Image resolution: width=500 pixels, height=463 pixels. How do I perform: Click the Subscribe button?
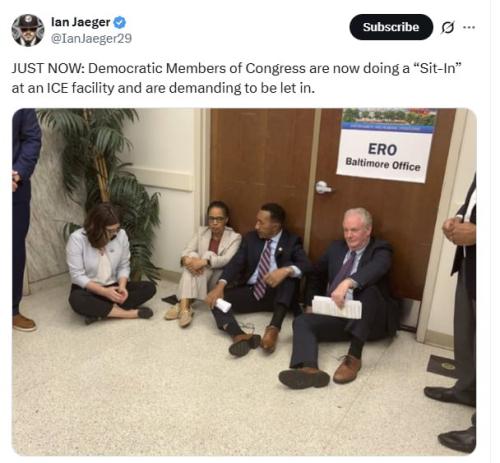(391, 27)
